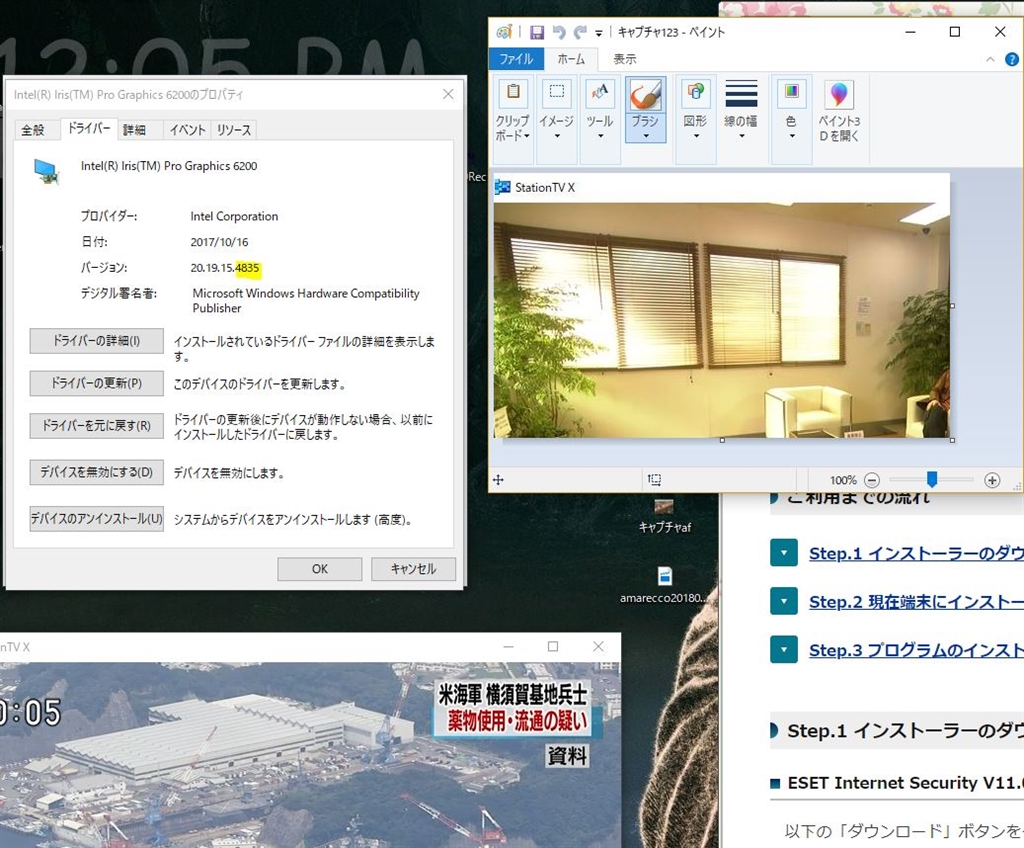Click zoom in plus button in Paint
1024x848 pixels.
[x=992, y=480]
